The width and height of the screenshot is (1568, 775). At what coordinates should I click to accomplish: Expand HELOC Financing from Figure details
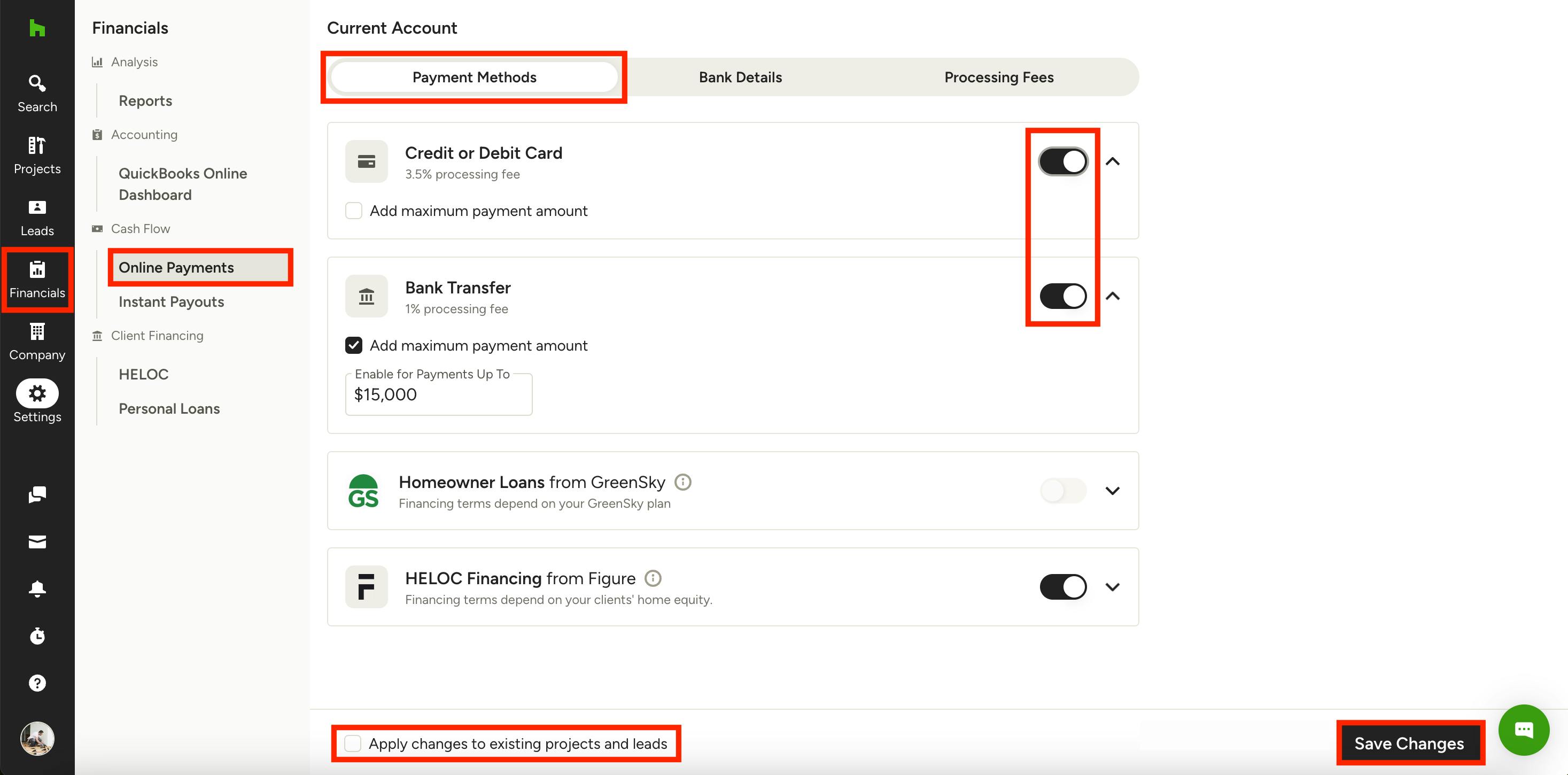coord(1112,587)
